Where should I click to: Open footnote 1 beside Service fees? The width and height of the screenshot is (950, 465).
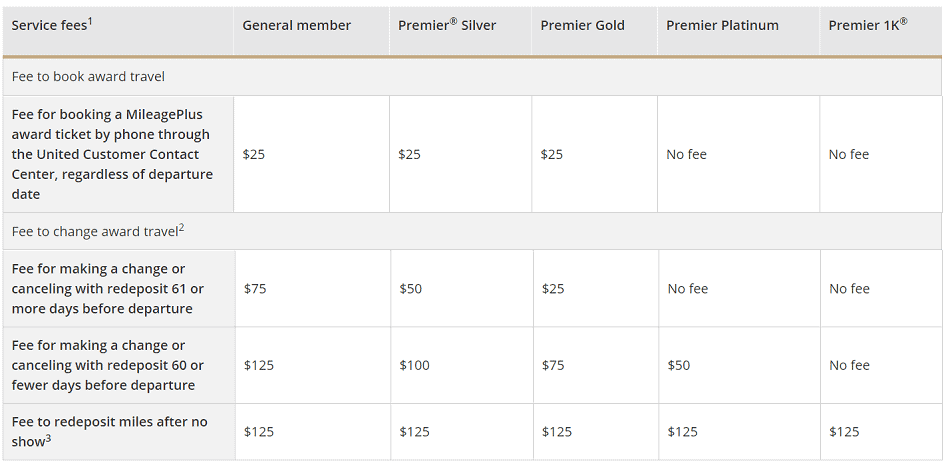[x=90, y=20]
